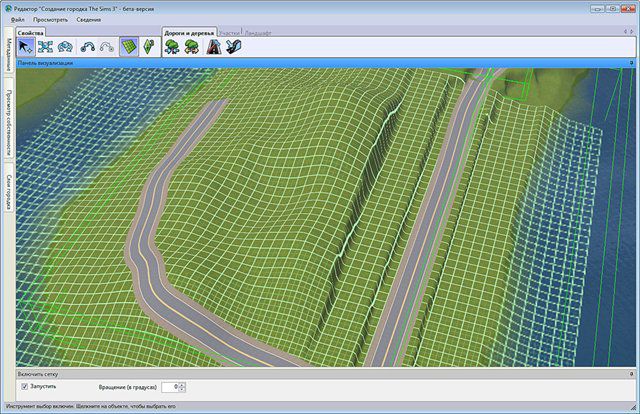
Task: Select the arrow selection tool
Action: tap(26, 46)
